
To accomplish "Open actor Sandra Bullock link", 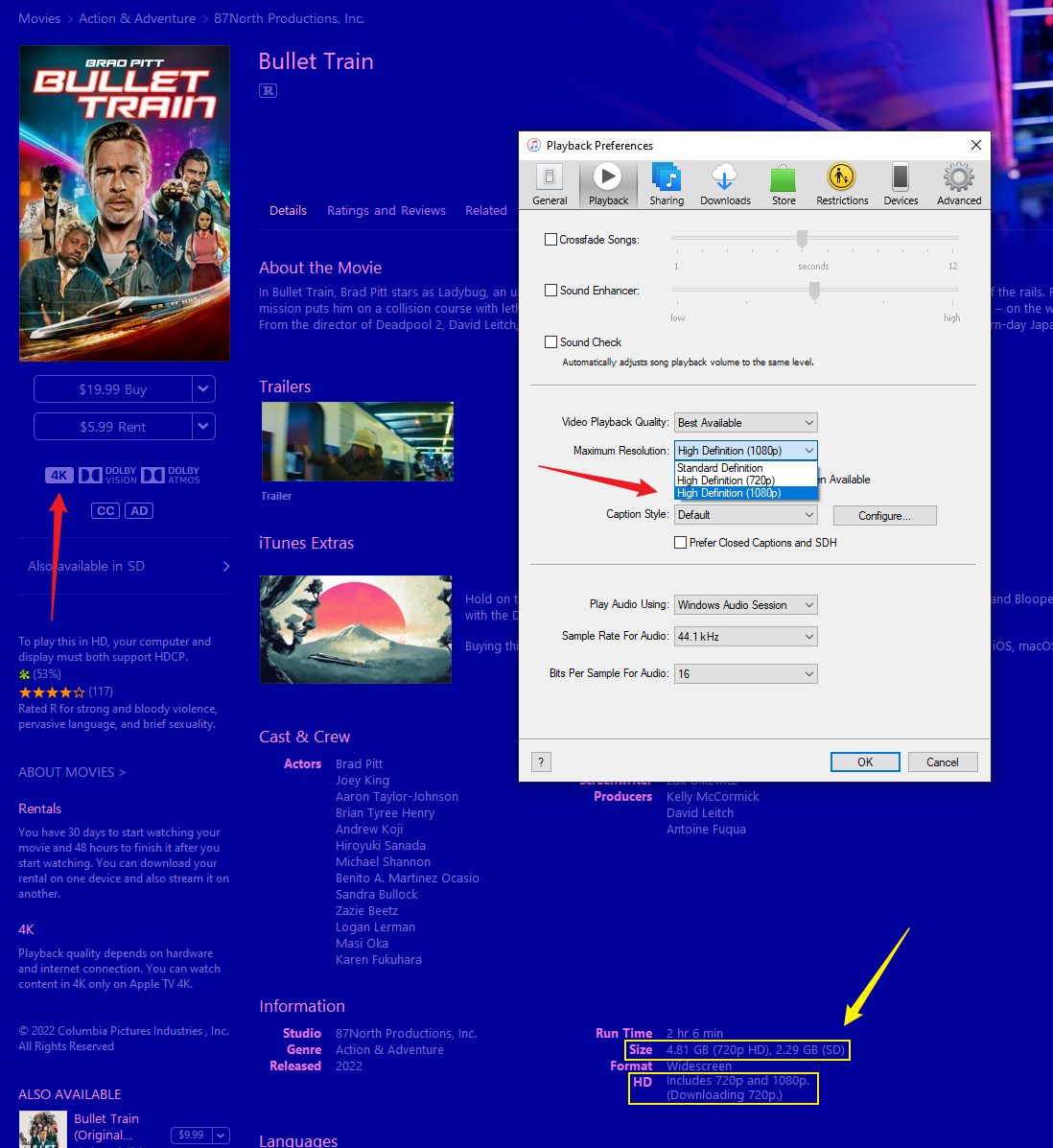I will 376,894.
